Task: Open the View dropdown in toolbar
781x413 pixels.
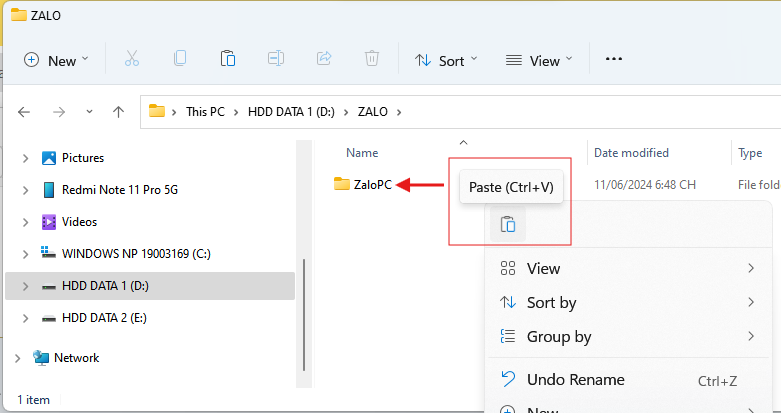Action: coord(539,60)
